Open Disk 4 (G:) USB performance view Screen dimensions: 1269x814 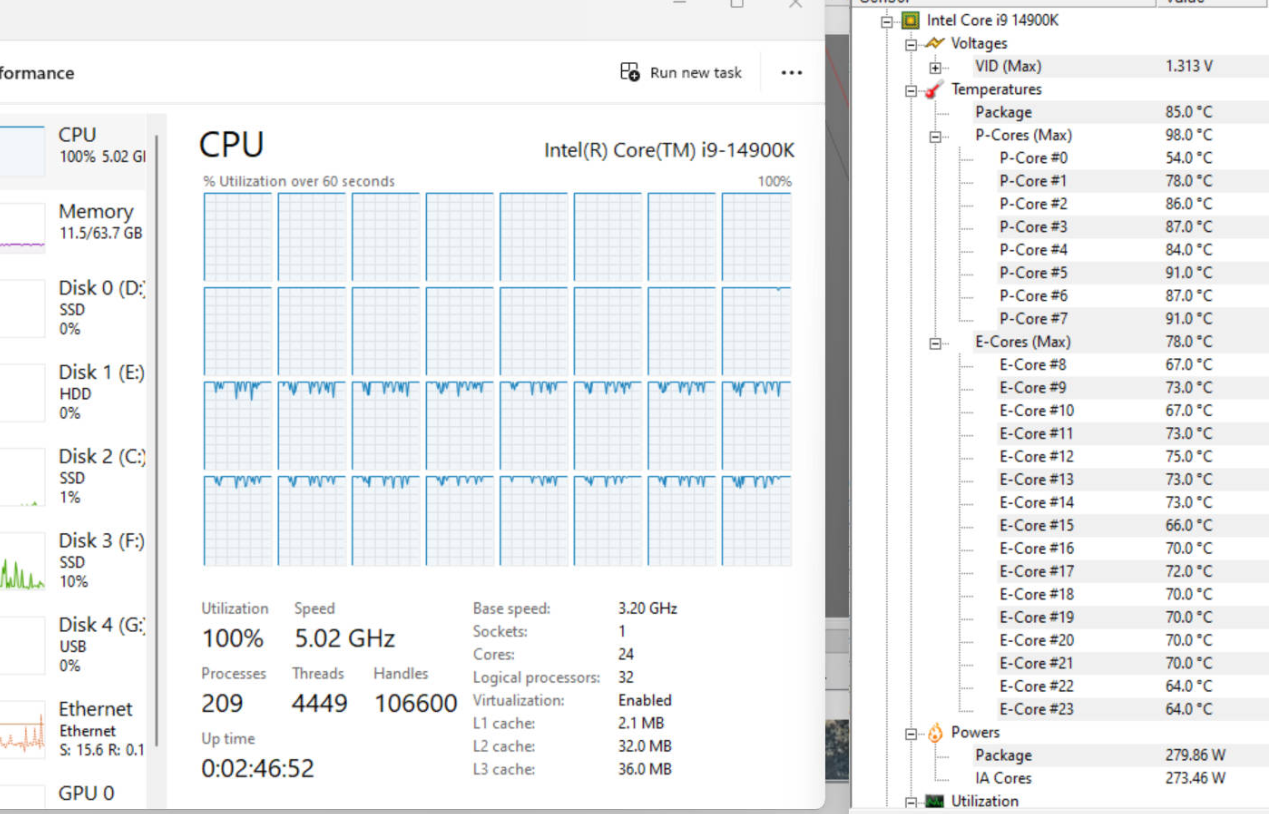click(x=72, y=644)
